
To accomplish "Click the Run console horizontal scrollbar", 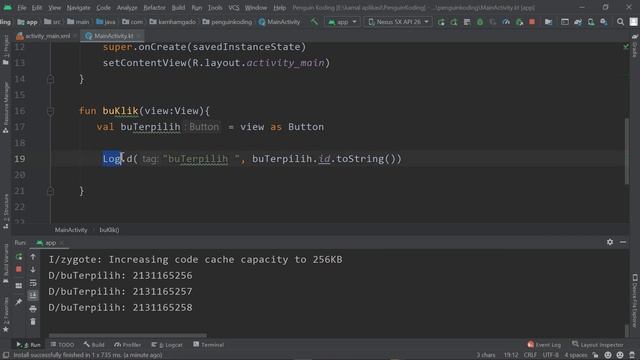I will click(x=127, y=336).
